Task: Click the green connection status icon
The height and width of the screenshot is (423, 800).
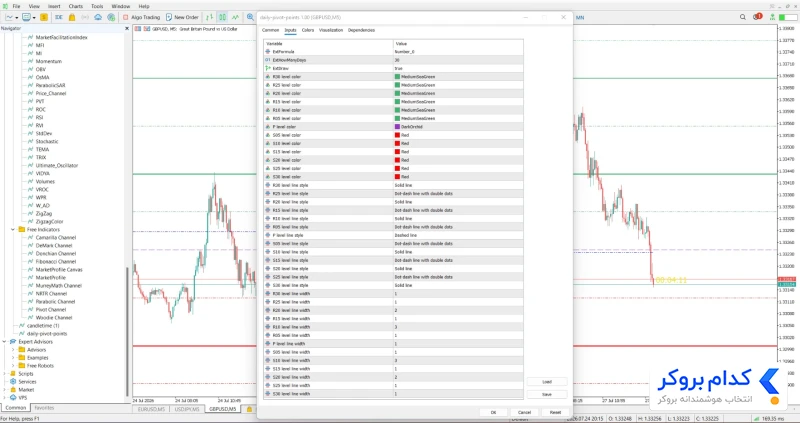Action: (773, 17)
